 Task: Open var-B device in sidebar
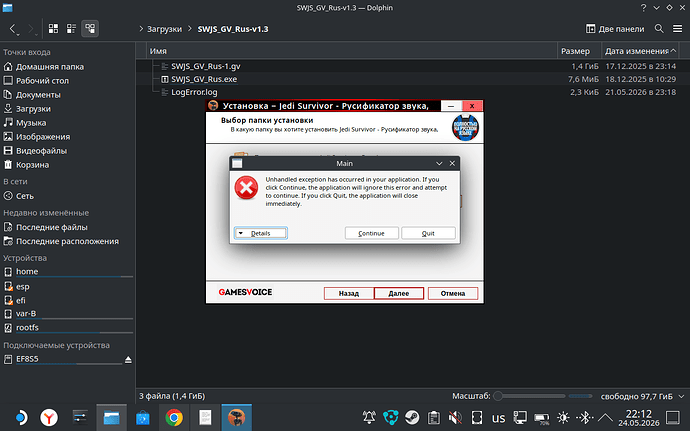[67, 314]
